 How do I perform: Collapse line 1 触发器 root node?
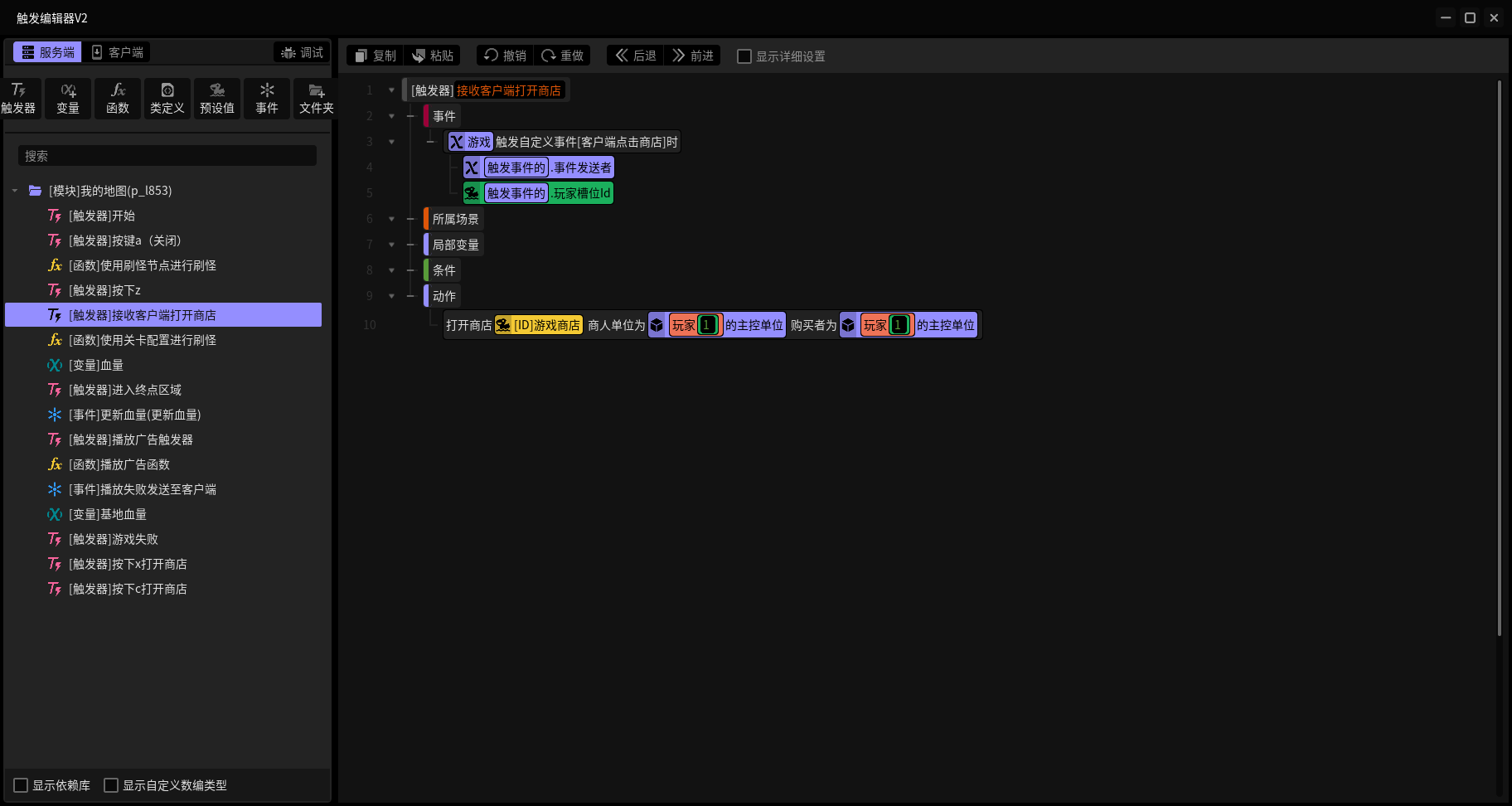(x=391, y=90)
